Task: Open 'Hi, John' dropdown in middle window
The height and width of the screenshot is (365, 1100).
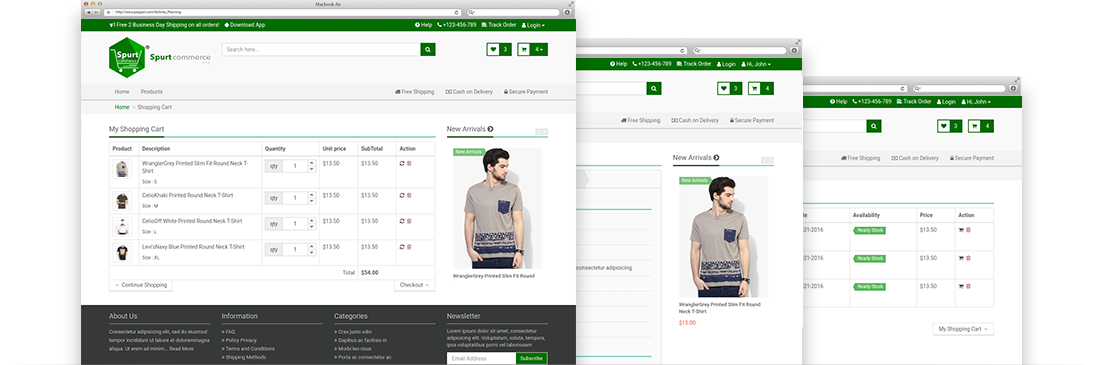Action: [x=756, y=64]
